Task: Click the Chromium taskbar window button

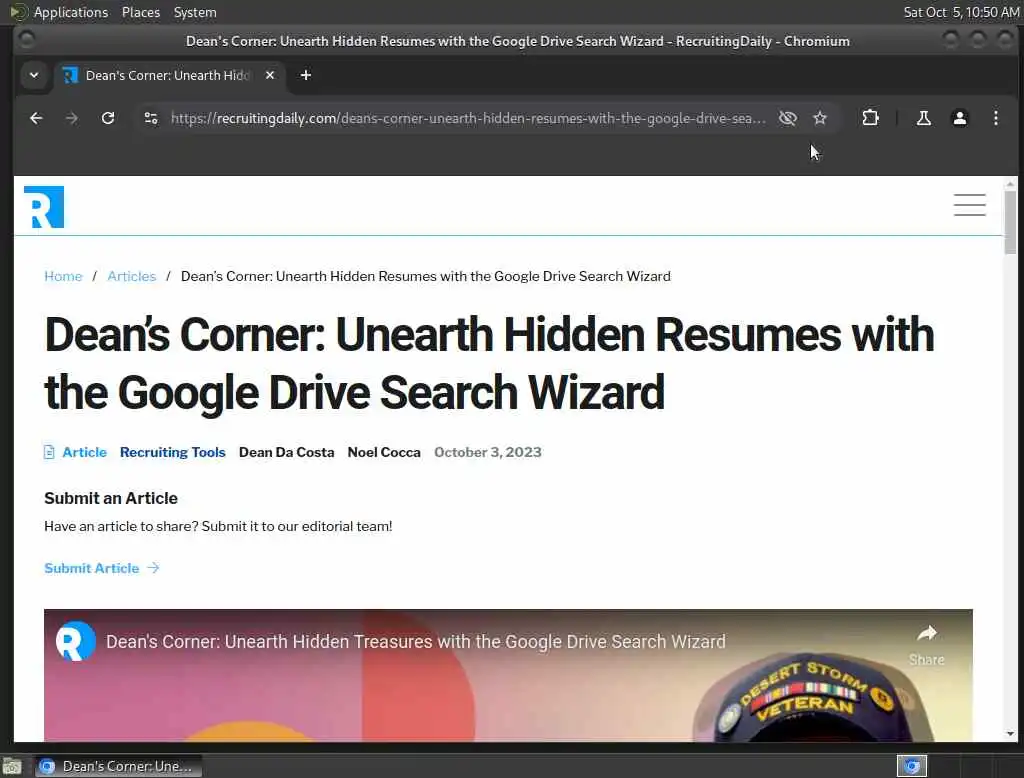Action: (118, 766)
